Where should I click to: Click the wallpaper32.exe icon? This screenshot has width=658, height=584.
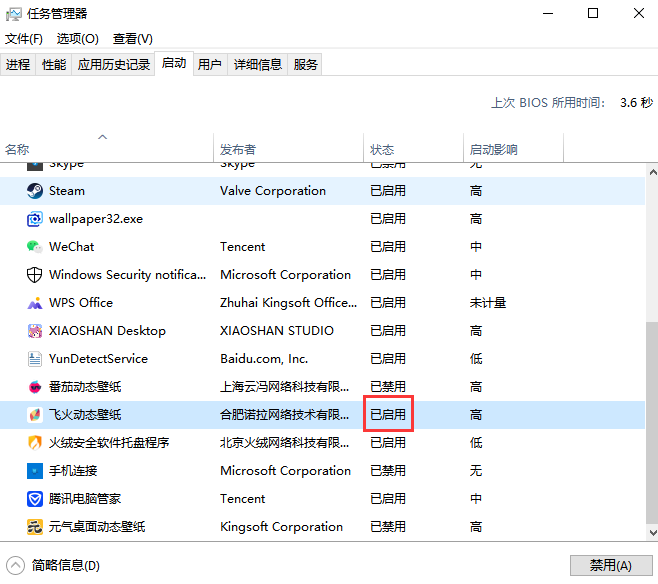[x=35, y=219]
